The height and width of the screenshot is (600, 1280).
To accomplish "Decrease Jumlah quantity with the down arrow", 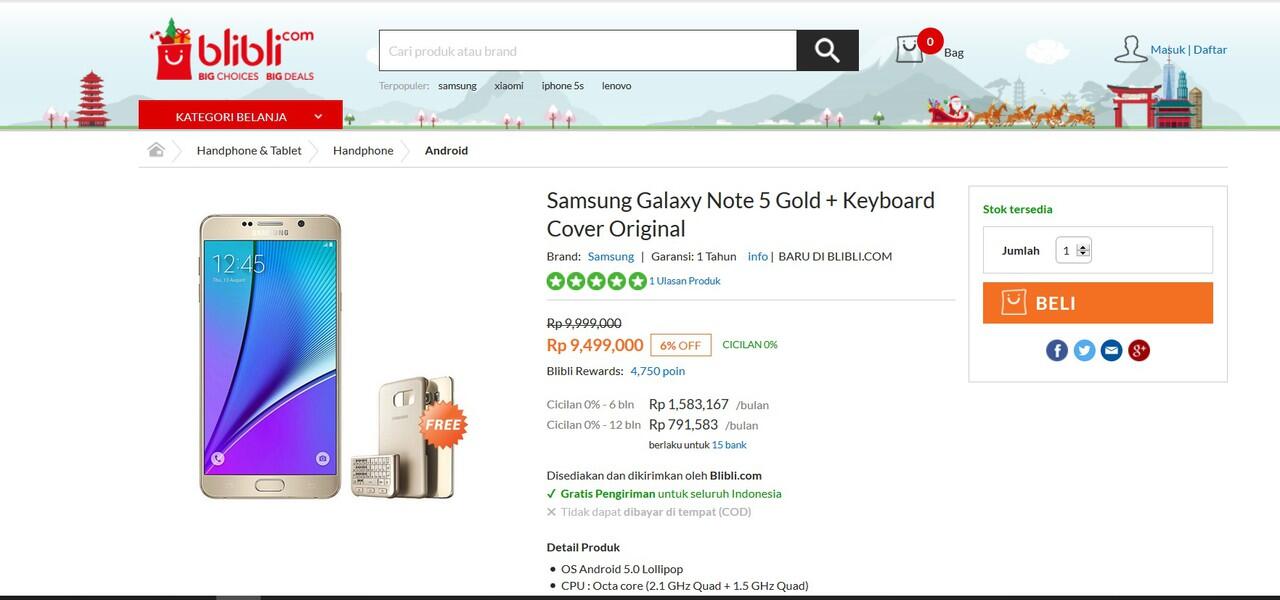I will pos(1083,253).
